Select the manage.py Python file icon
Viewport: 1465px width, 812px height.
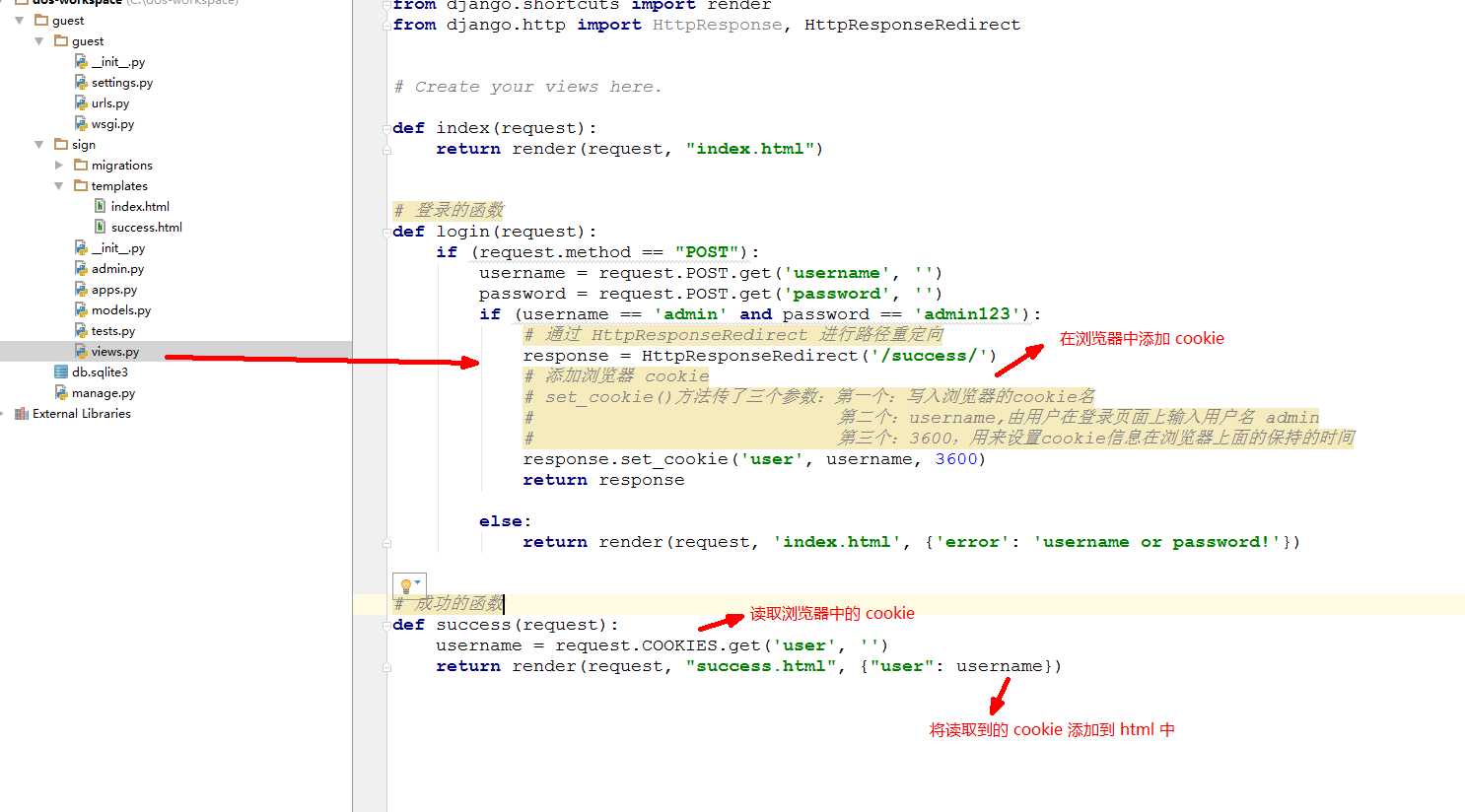tap(61, 393)
